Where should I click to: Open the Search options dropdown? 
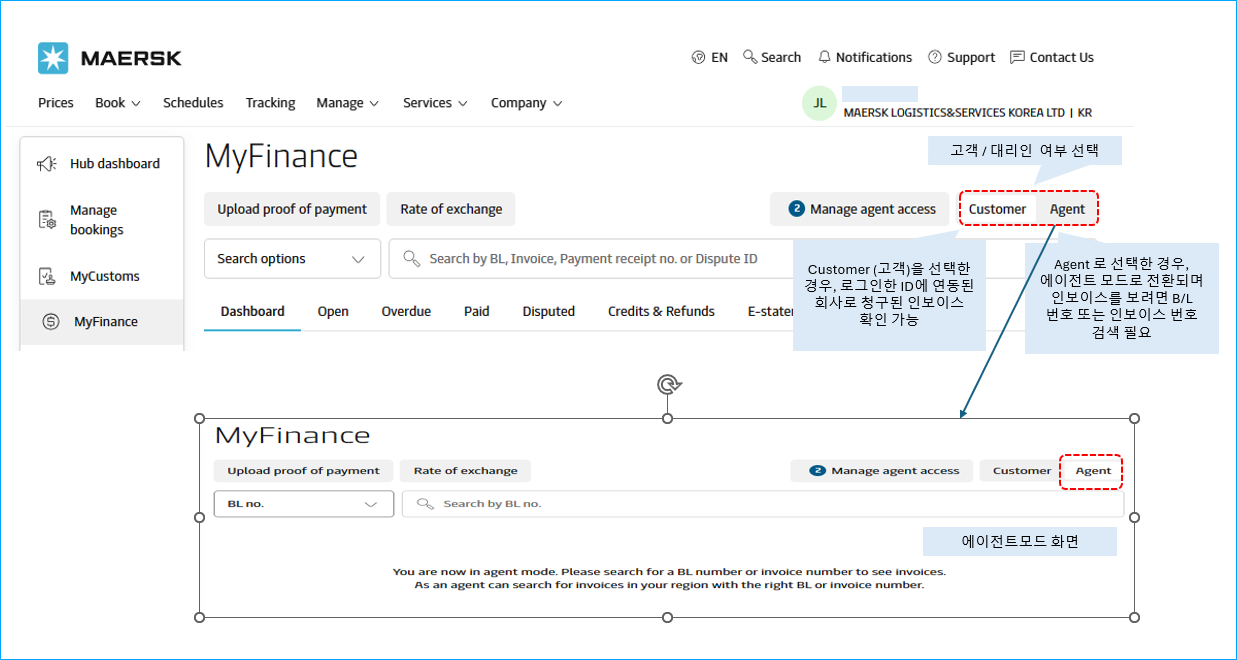(292, 259)
